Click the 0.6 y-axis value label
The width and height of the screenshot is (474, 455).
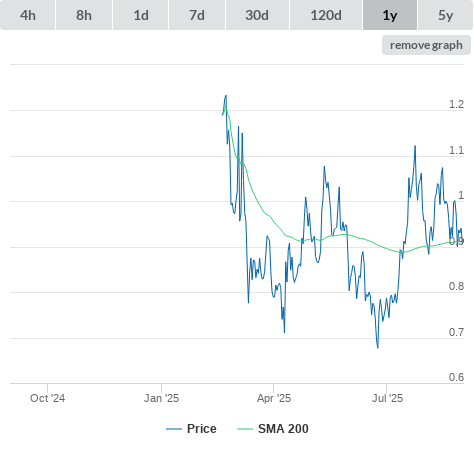pyautogui.click(x=456, y=377)
